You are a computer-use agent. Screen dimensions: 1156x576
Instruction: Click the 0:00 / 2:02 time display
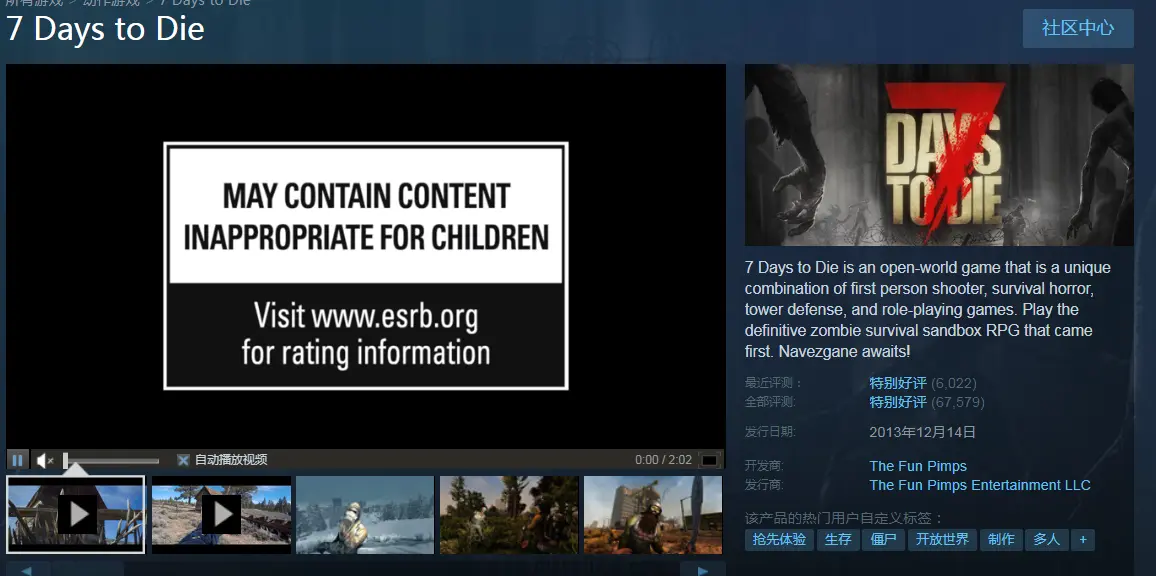pyautogui.click(x=664, y=460)
